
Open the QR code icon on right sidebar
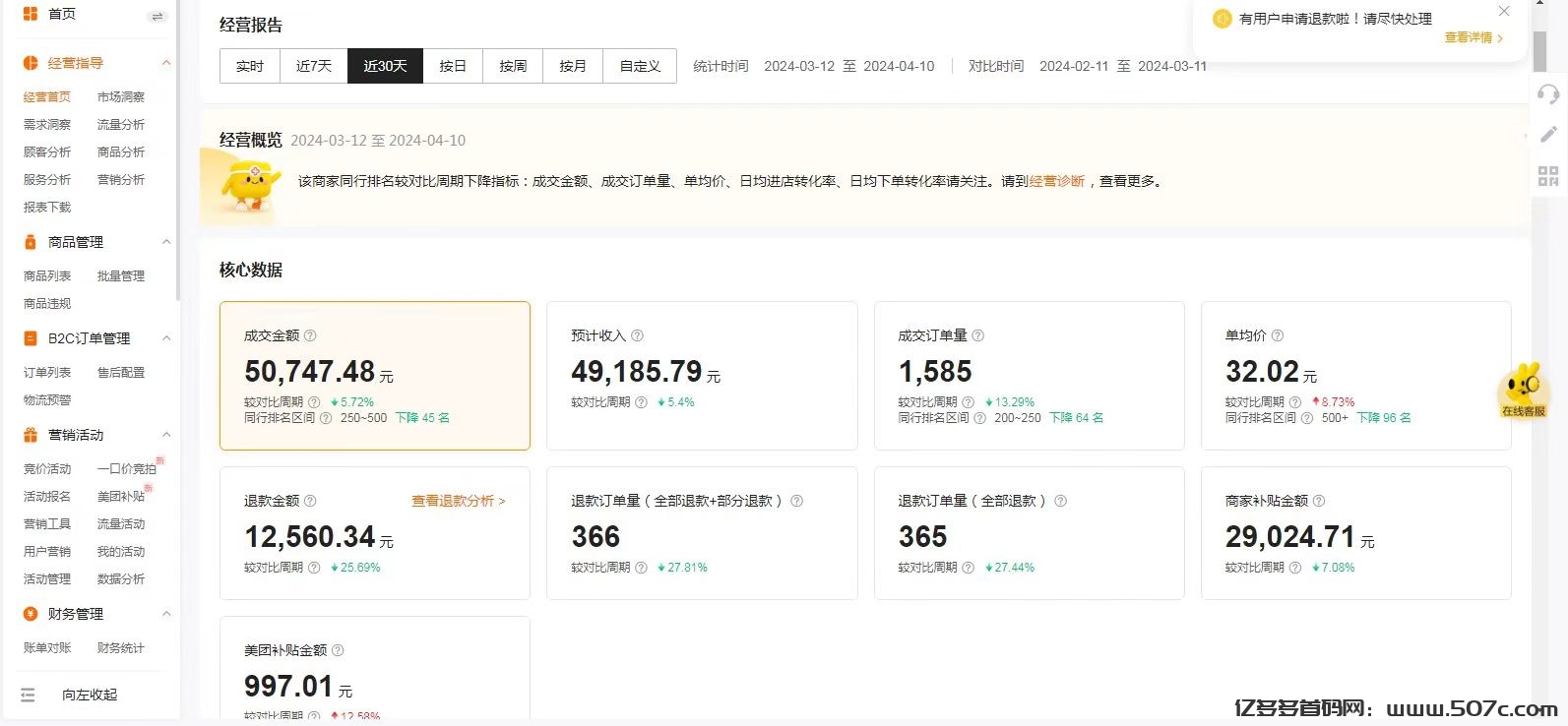pos(1548,176)
